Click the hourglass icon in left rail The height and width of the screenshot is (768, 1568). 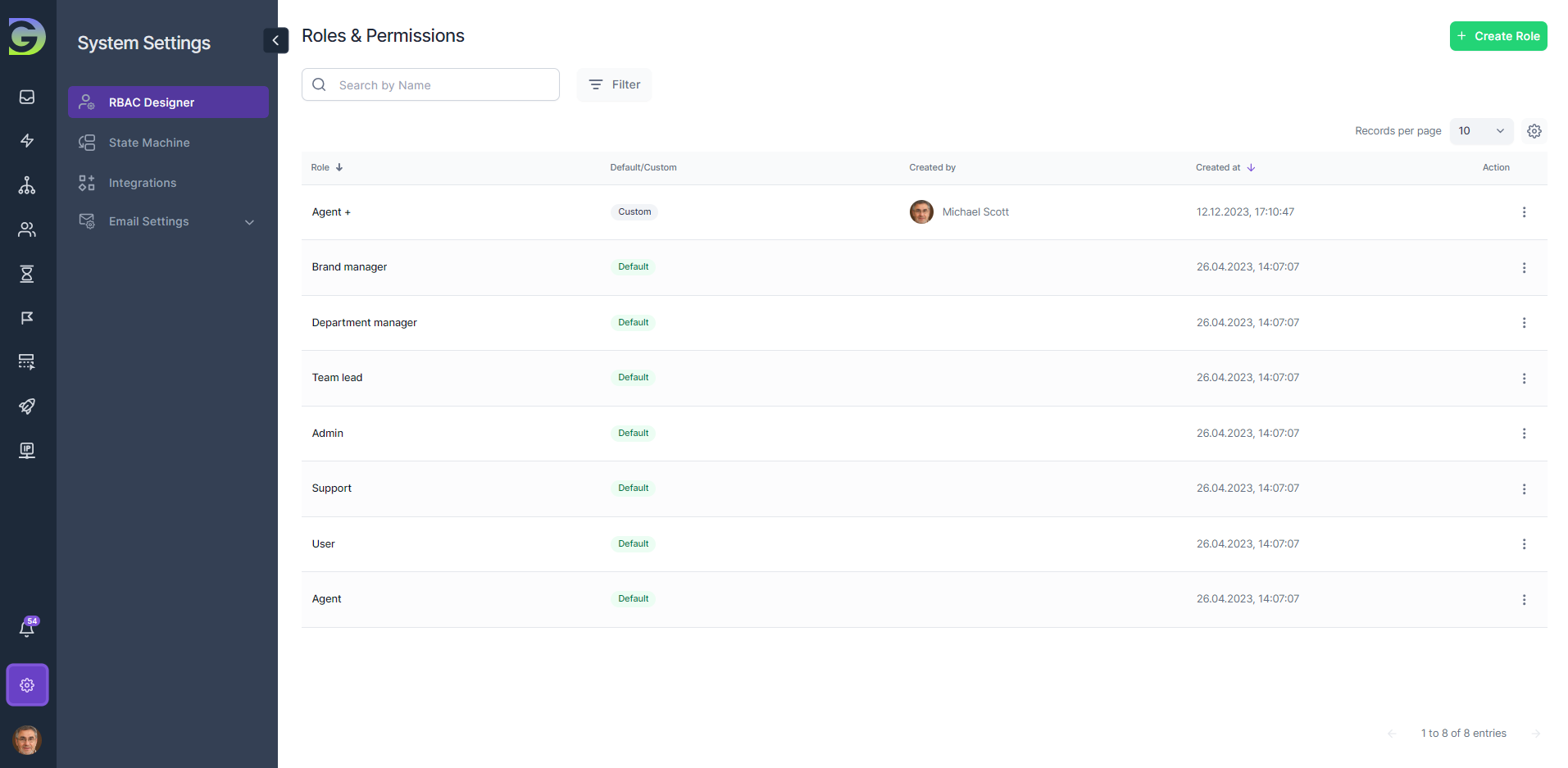click(x=27, y=274)
